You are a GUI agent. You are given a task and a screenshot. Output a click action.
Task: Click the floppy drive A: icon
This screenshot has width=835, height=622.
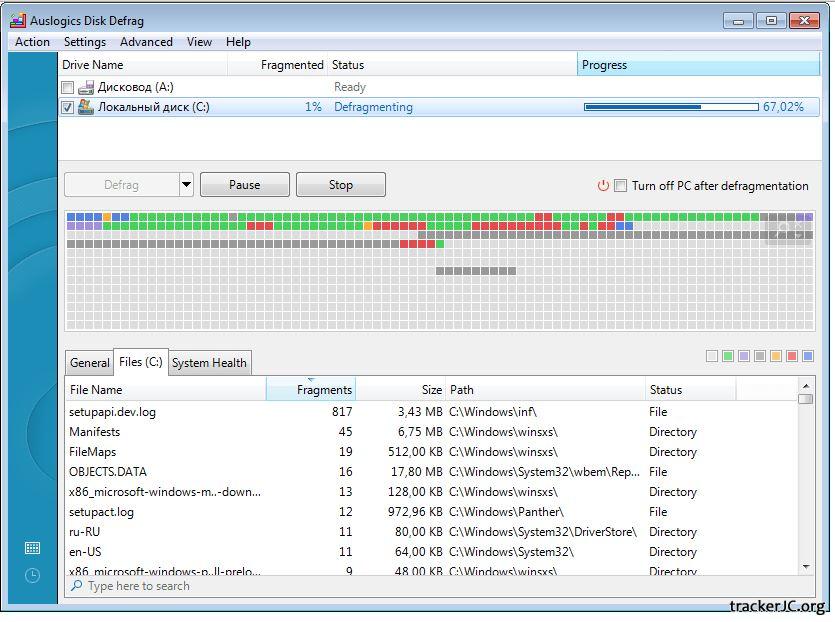click(x=86, y=87)
